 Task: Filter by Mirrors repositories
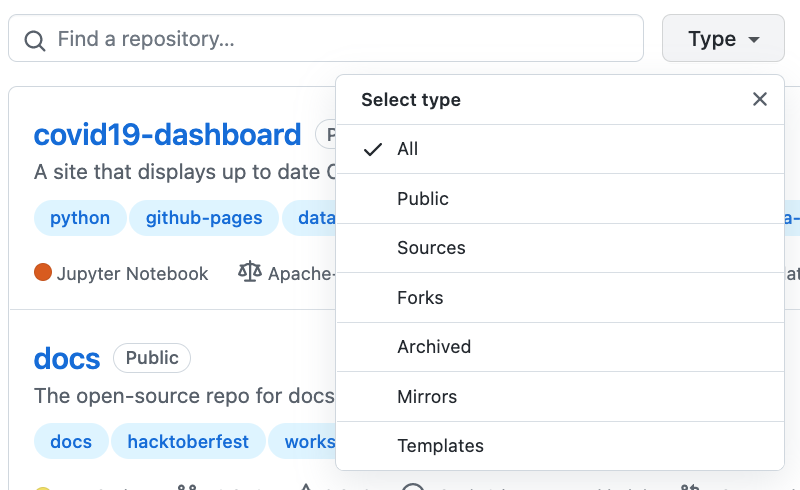pos(560,397)
